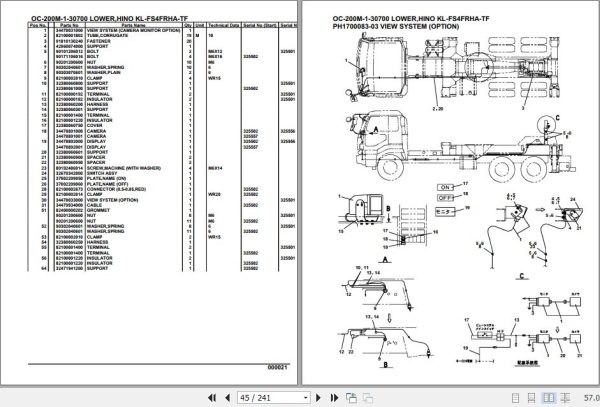Click the SWITCH ASSY part name
Viewport: 600px width, 407px height.
102,173
